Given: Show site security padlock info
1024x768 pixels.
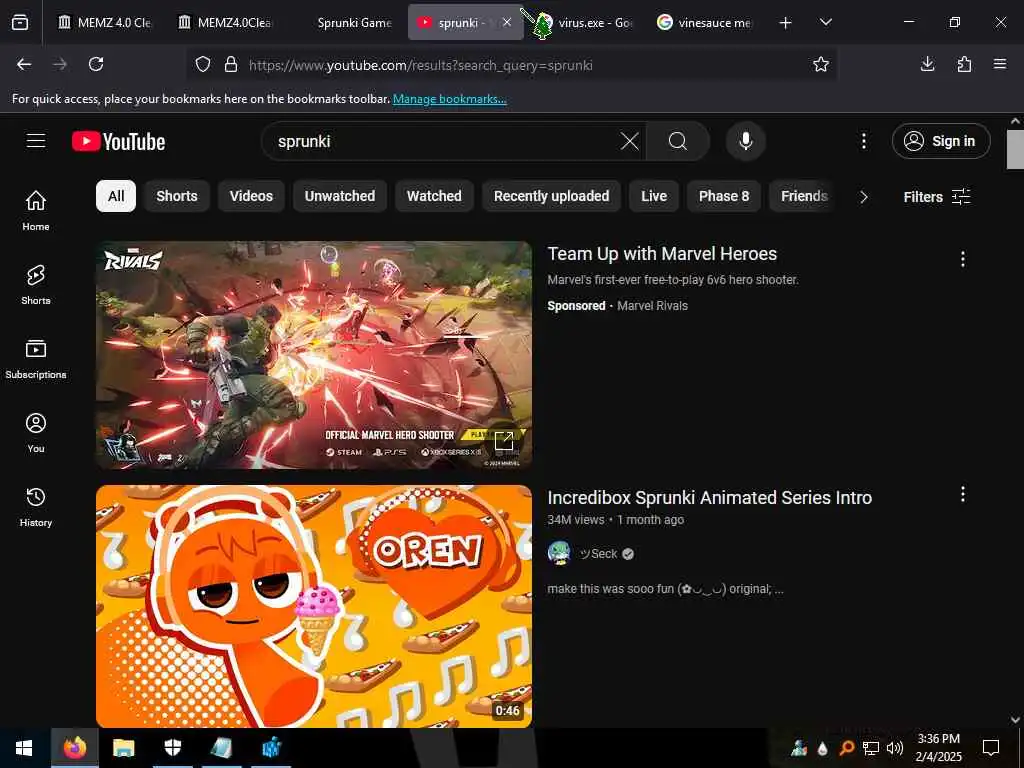Looking at the screenshot, I should 231,64.
